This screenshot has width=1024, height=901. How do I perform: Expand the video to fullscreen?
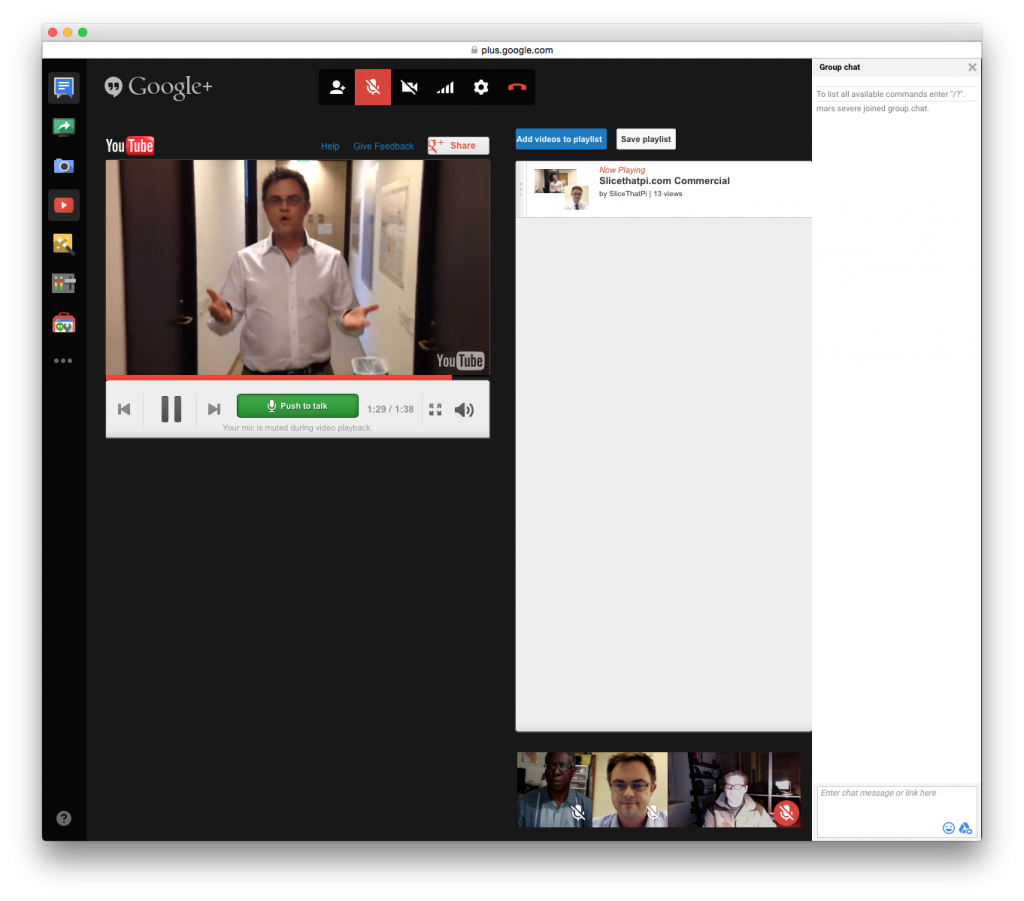point(435,409)
